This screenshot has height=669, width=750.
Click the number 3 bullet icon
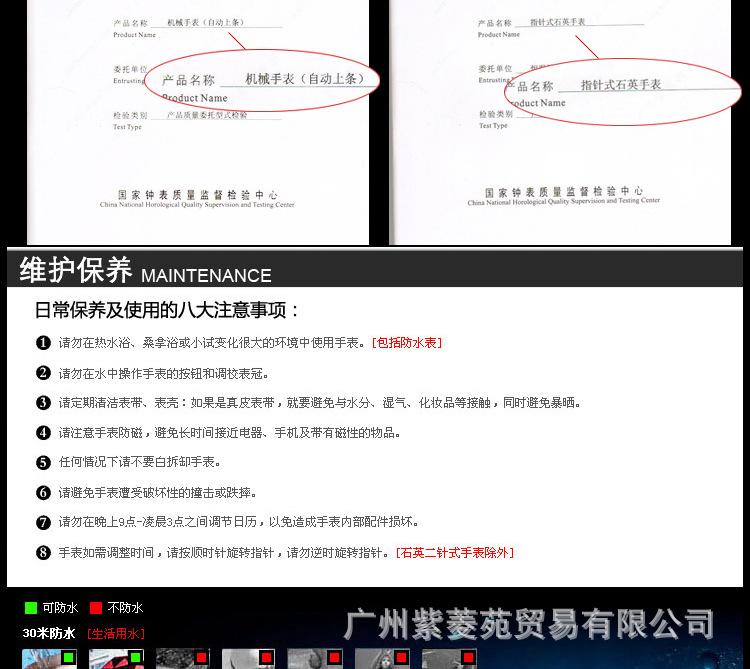(43, 403)
